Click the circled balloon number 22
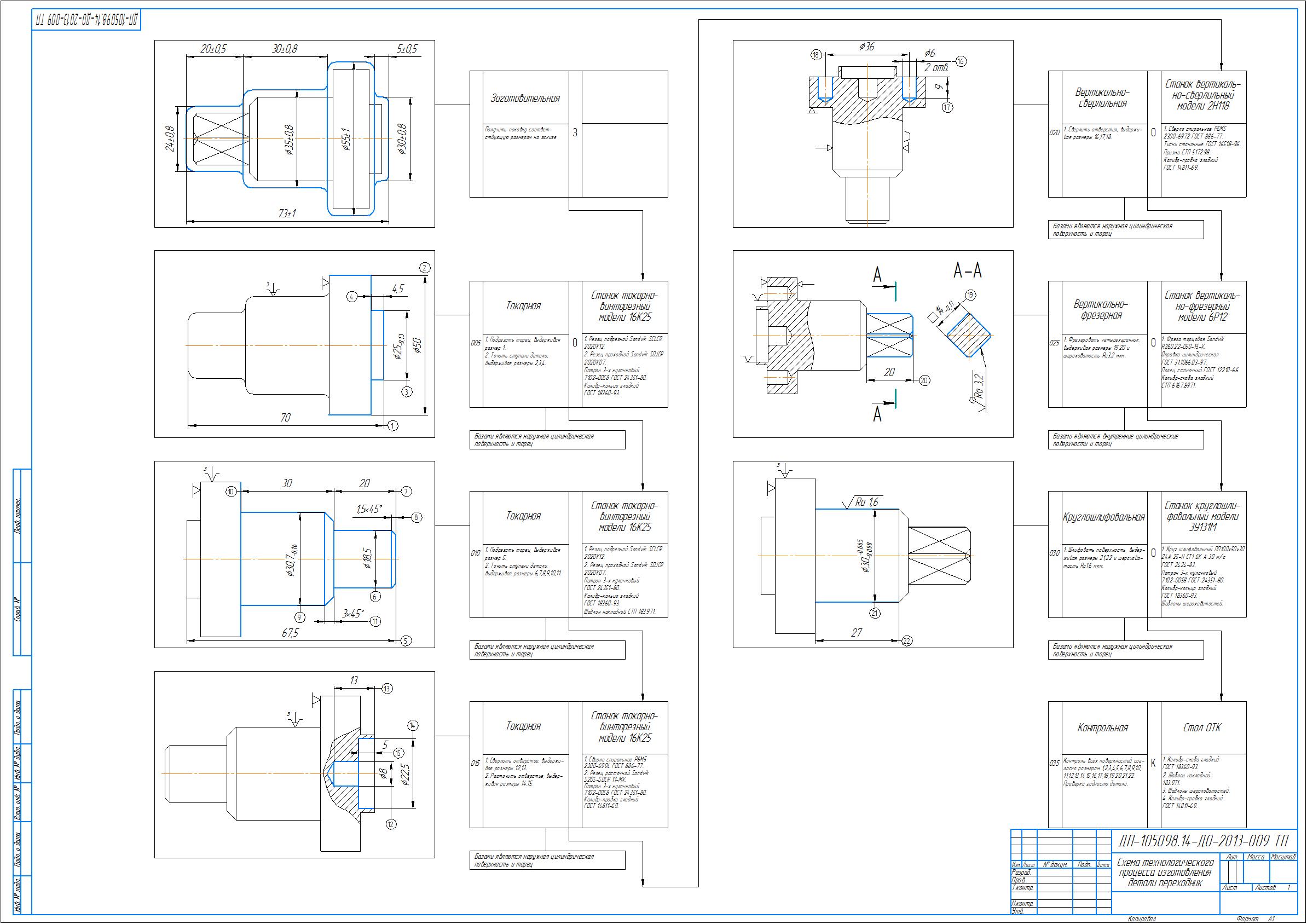 pyautogui.click(x=907, y=640)
